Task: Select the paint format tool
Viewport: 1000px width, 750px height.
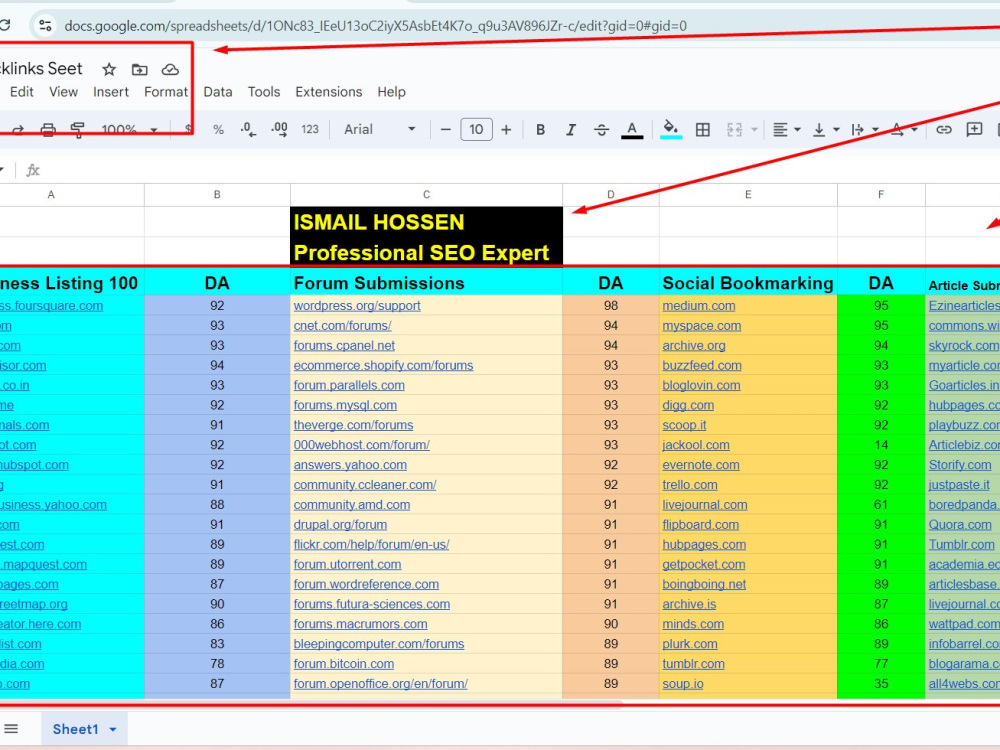Action: tap(78, 130)
